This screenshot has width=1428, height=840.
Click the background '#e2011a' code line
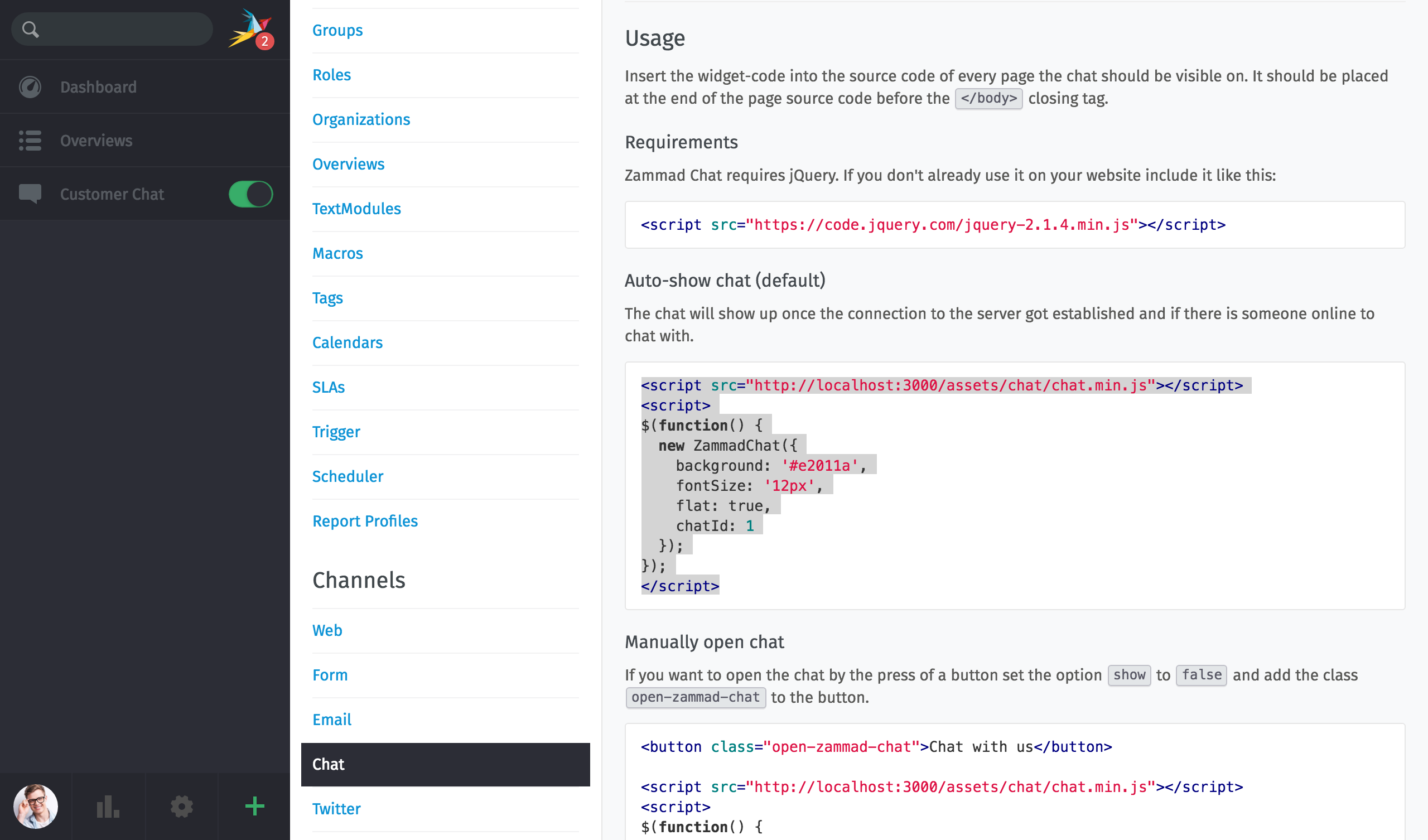tap(771, 466)
